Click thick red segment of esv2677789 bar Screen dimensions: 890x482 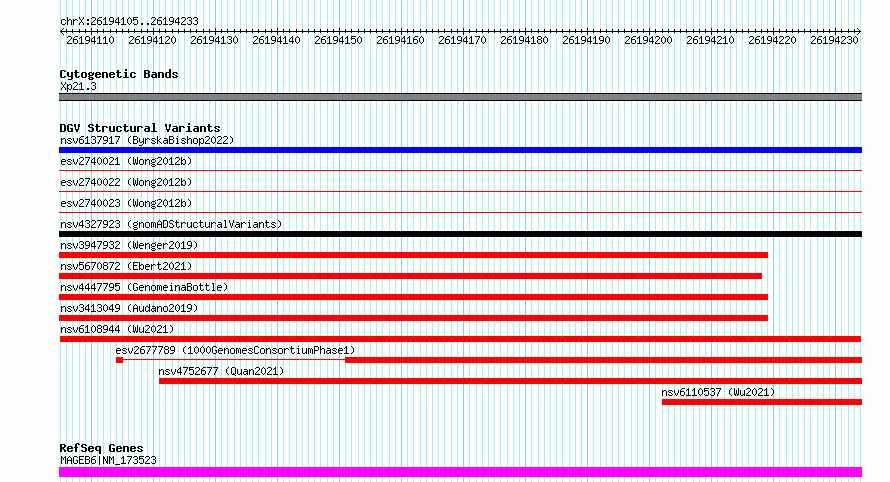pyautogui.click(x=603, y=360)
